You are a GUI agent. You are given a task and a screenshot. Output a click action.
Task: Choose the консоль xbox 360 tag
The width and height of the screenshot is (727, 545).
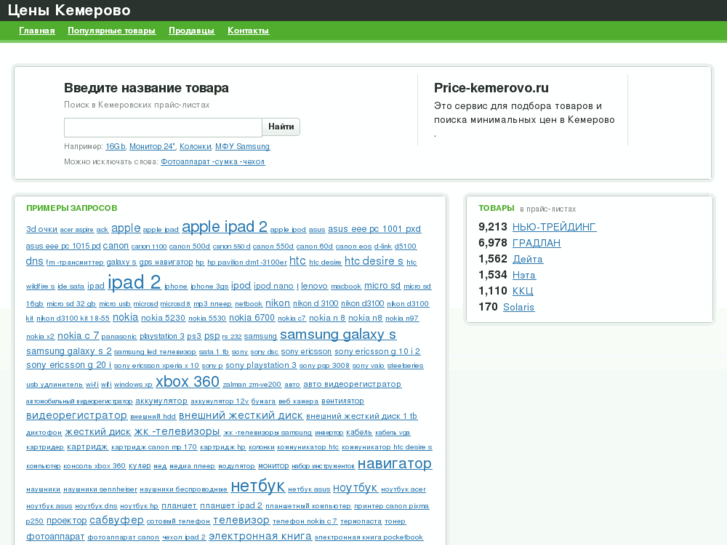pyautogui.click(x=95, y=466)
